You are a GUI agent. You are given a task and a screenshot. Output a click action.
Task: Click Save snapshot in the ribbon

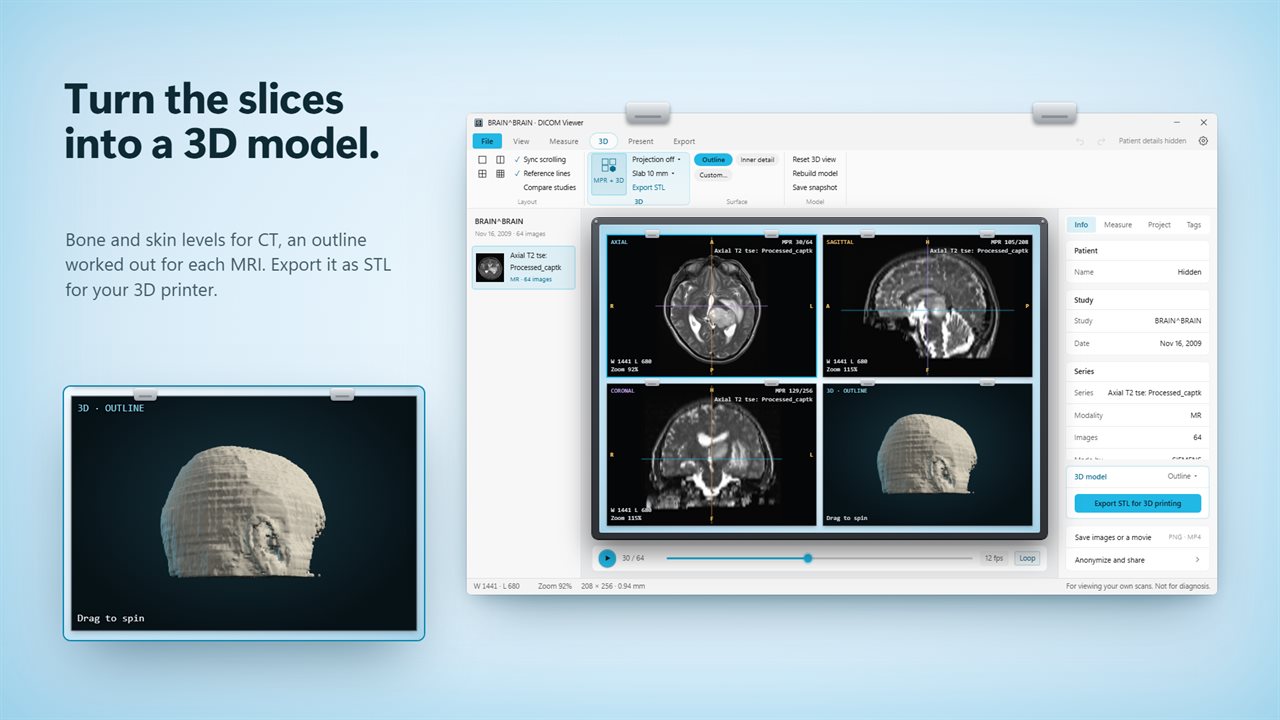815,188
